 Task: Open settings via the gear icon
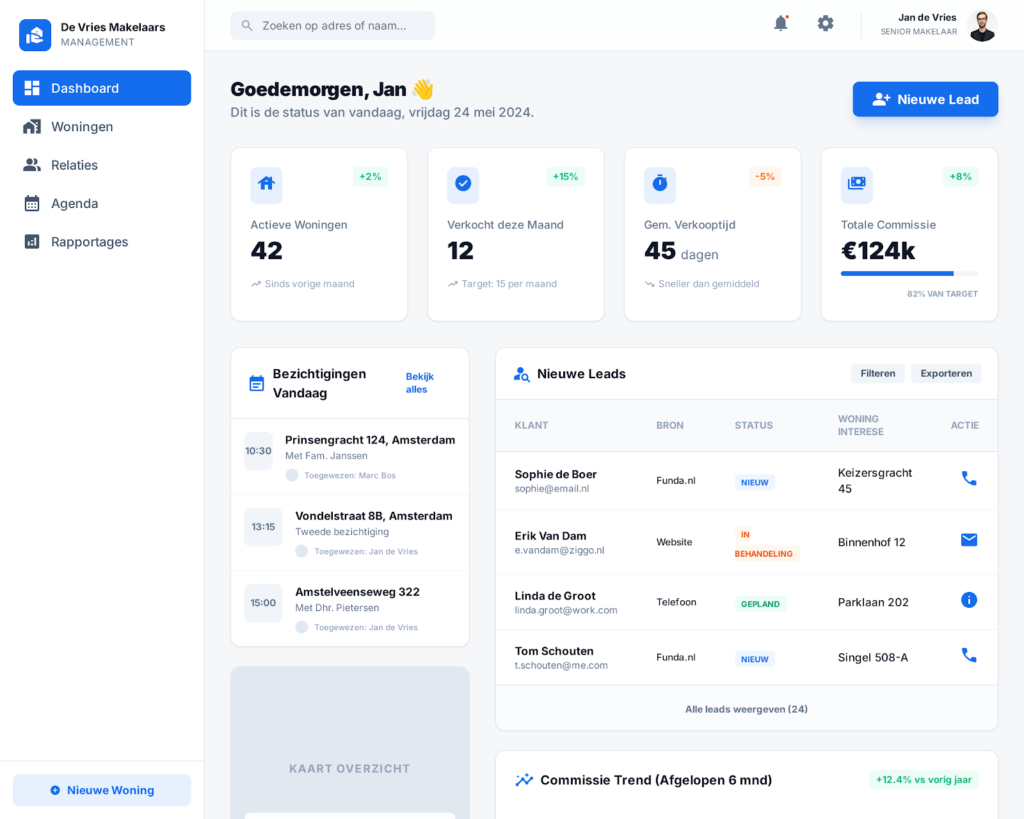click(825, 23)
